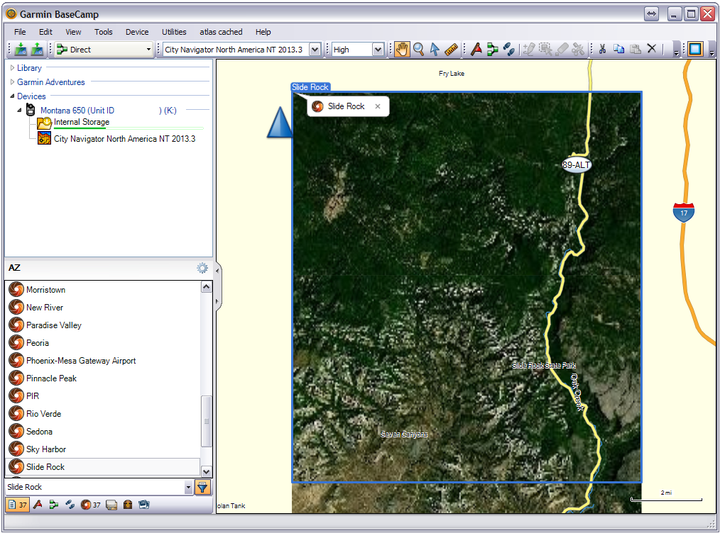Image resolution: width=720 pixels, height=533 pixels.
Task: Click the Delete X toolbar icon
Action: 652,49
